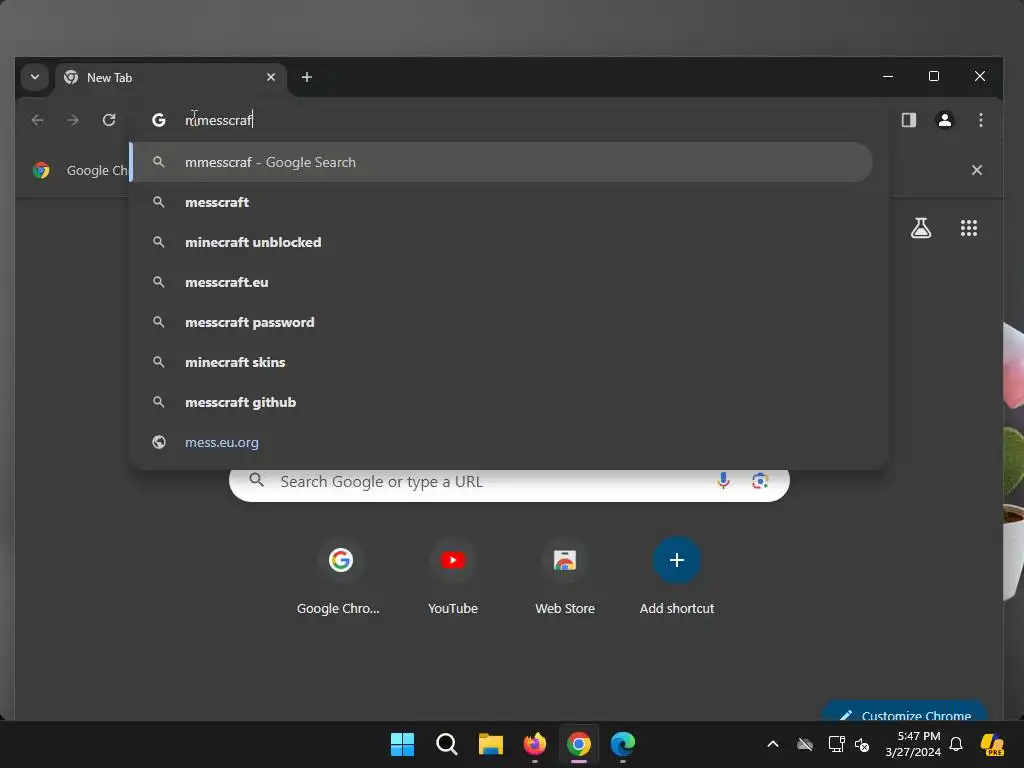Open File Explorer from taskbar
The image size is (1024, 768).
tap(490, 744)
